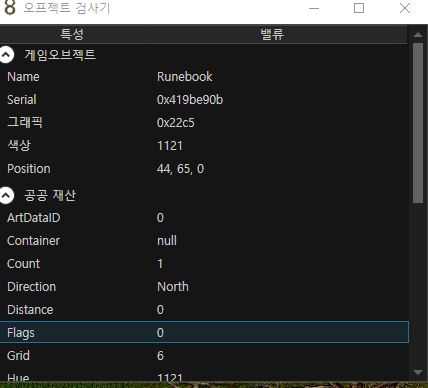The image size is (428, 388).
Task: Select the Distance property label
Action: click(30, 310)
